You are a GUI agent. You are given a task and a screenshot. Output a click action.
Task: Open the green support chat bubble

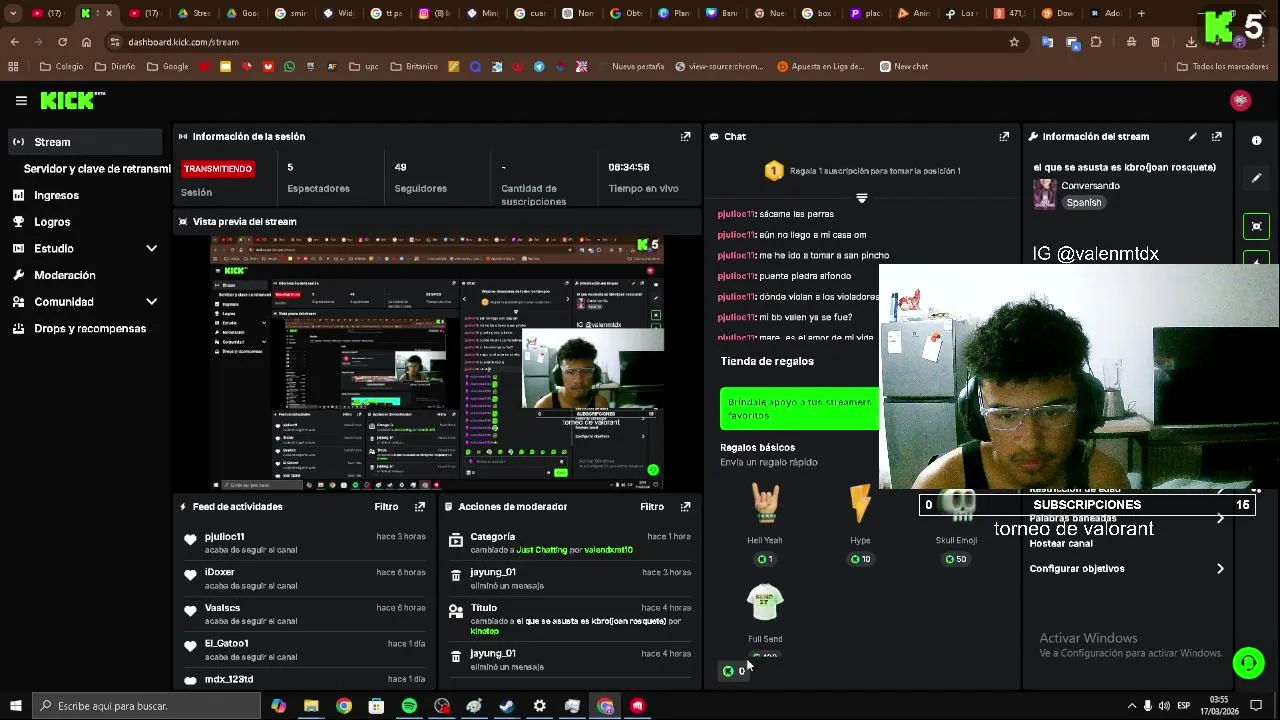click(1248, 662)
